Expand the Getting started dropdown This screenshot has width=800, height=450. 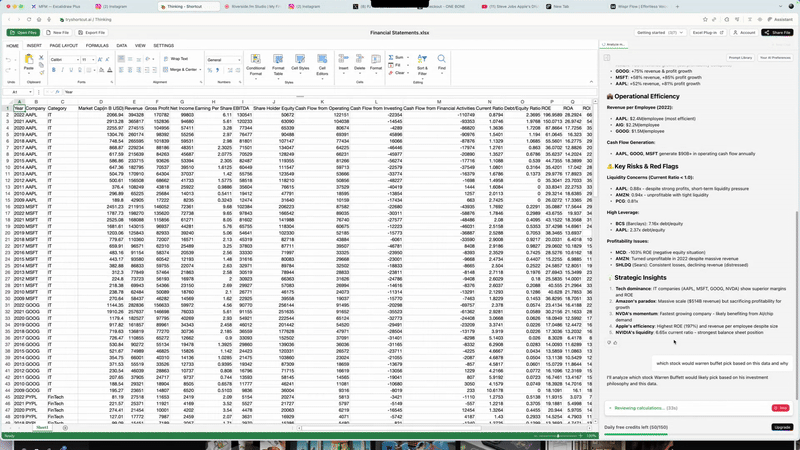pyautogui.click(x=661, y=32)
